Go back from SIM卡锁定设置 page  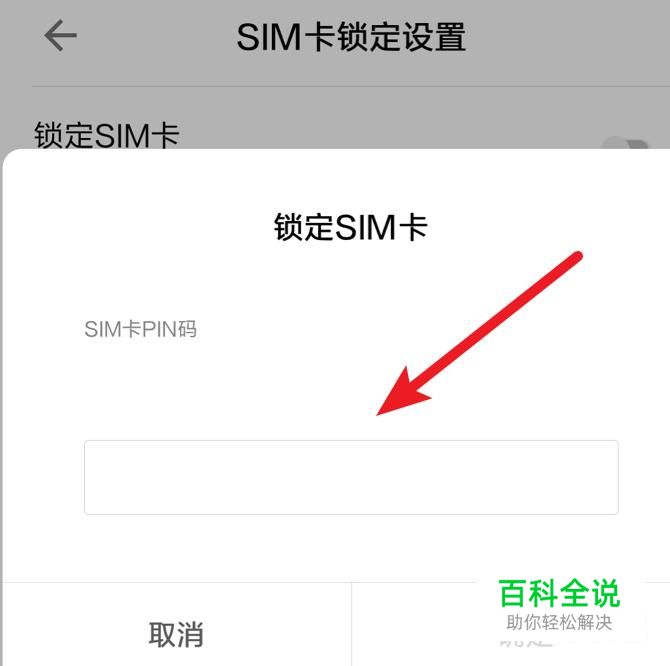[x=60, y=35]
